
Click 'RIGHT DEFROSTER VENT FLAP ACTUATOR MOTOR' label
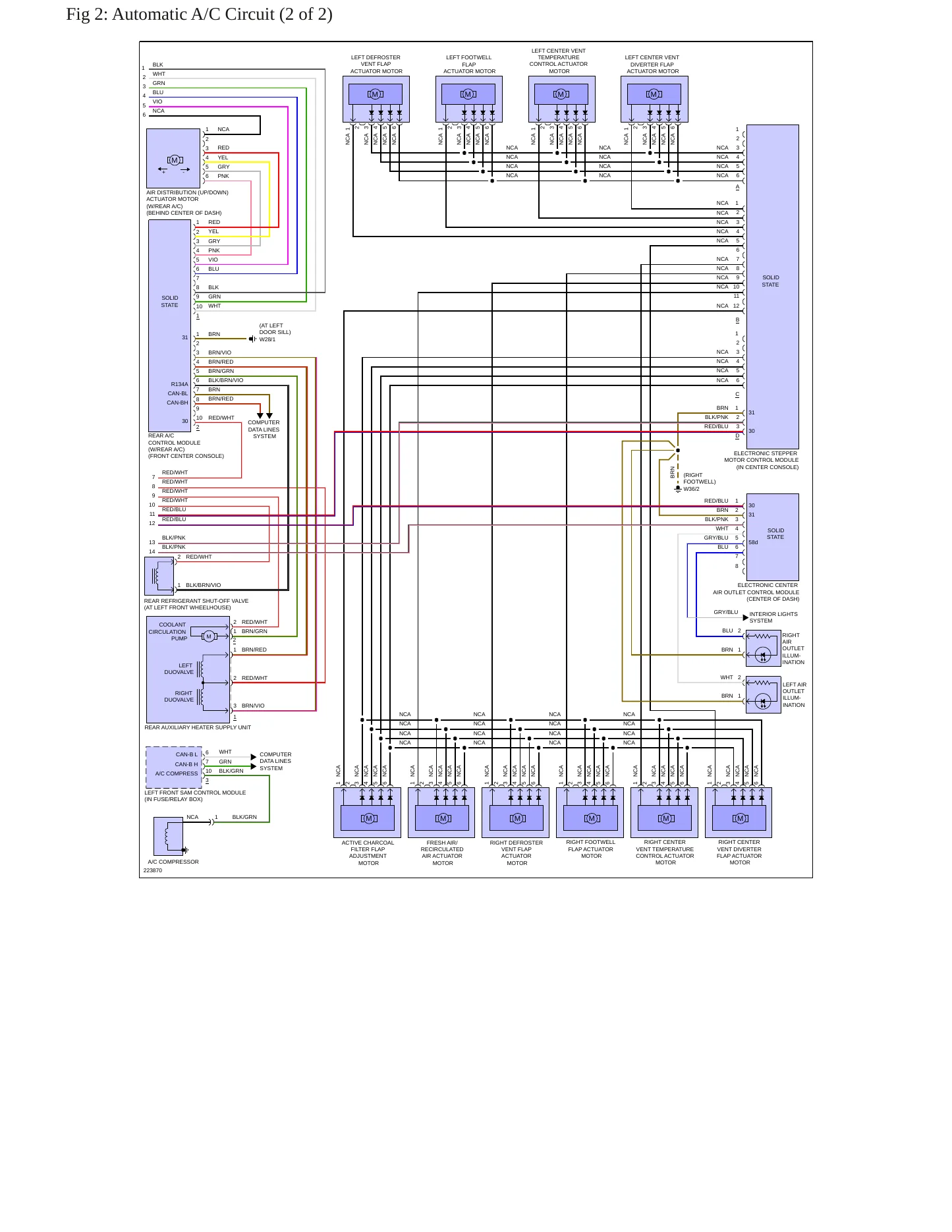point(517,853)
